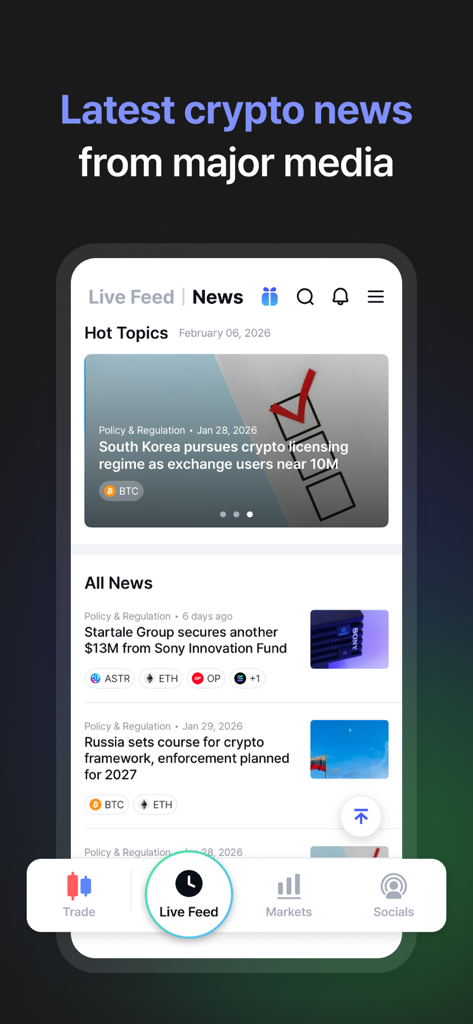The width and height of the screenshot is (473, 1024).
Task: Switch to the Live Feed header tab
Action: pyautogui.click(x=131, y=297)
